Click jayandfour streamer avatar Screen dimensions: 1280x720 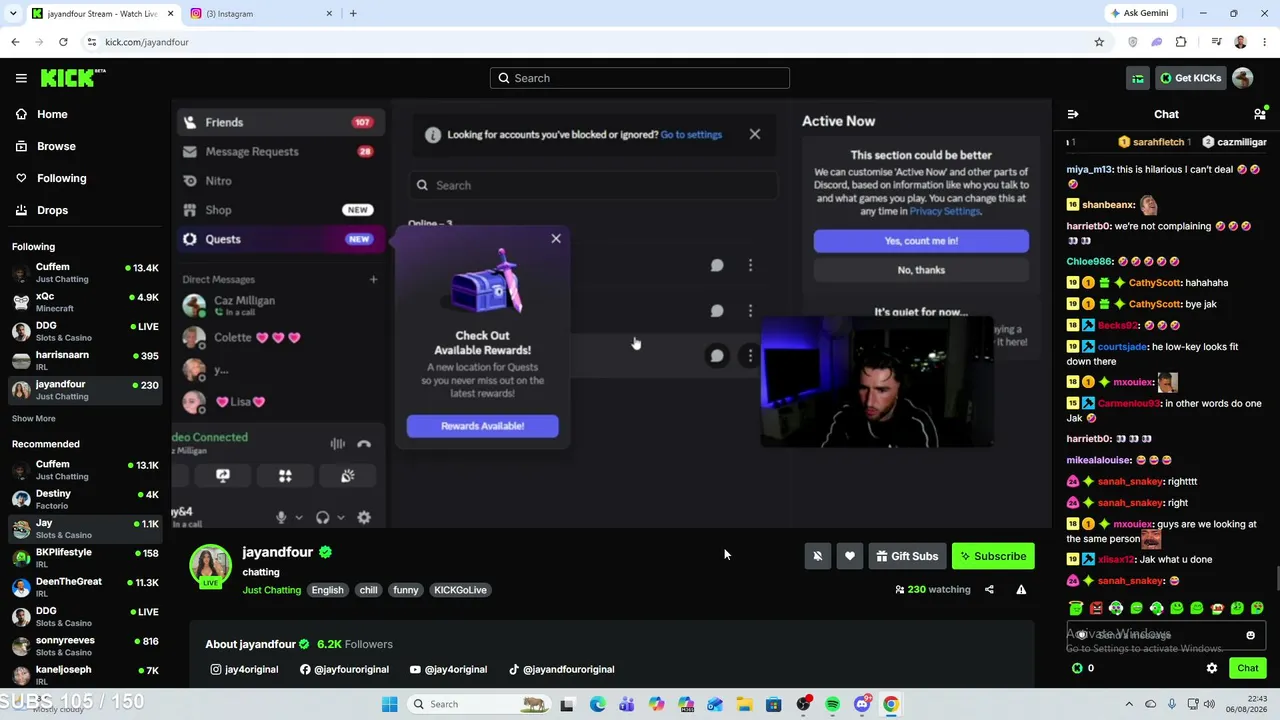coord(210,566)
